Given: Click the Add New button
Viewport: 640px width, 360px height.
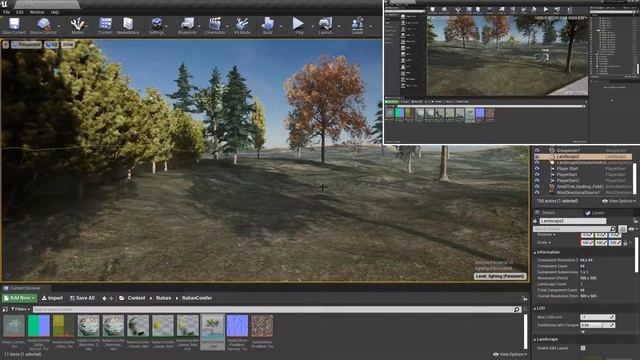Looking at the screenshot, I should click(x=19, y=298).
